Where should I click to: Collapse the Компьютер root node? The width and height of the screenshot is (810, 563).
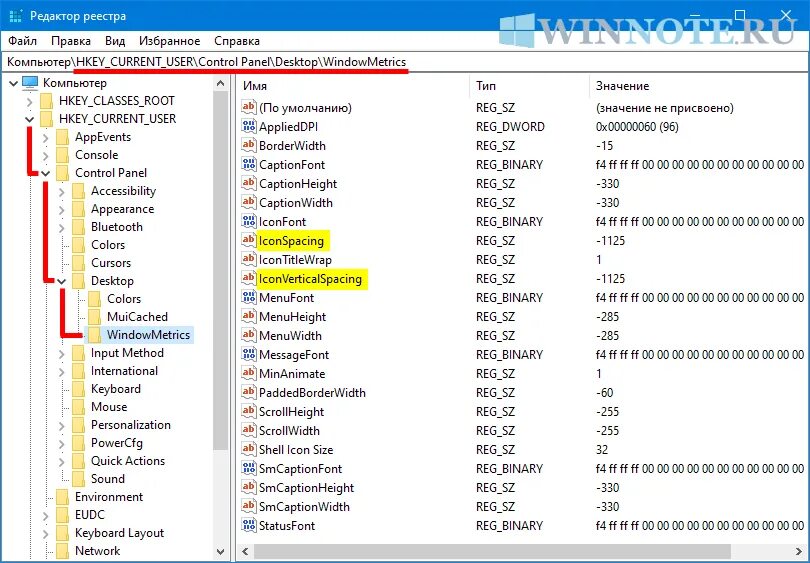(x=13, y=83)
